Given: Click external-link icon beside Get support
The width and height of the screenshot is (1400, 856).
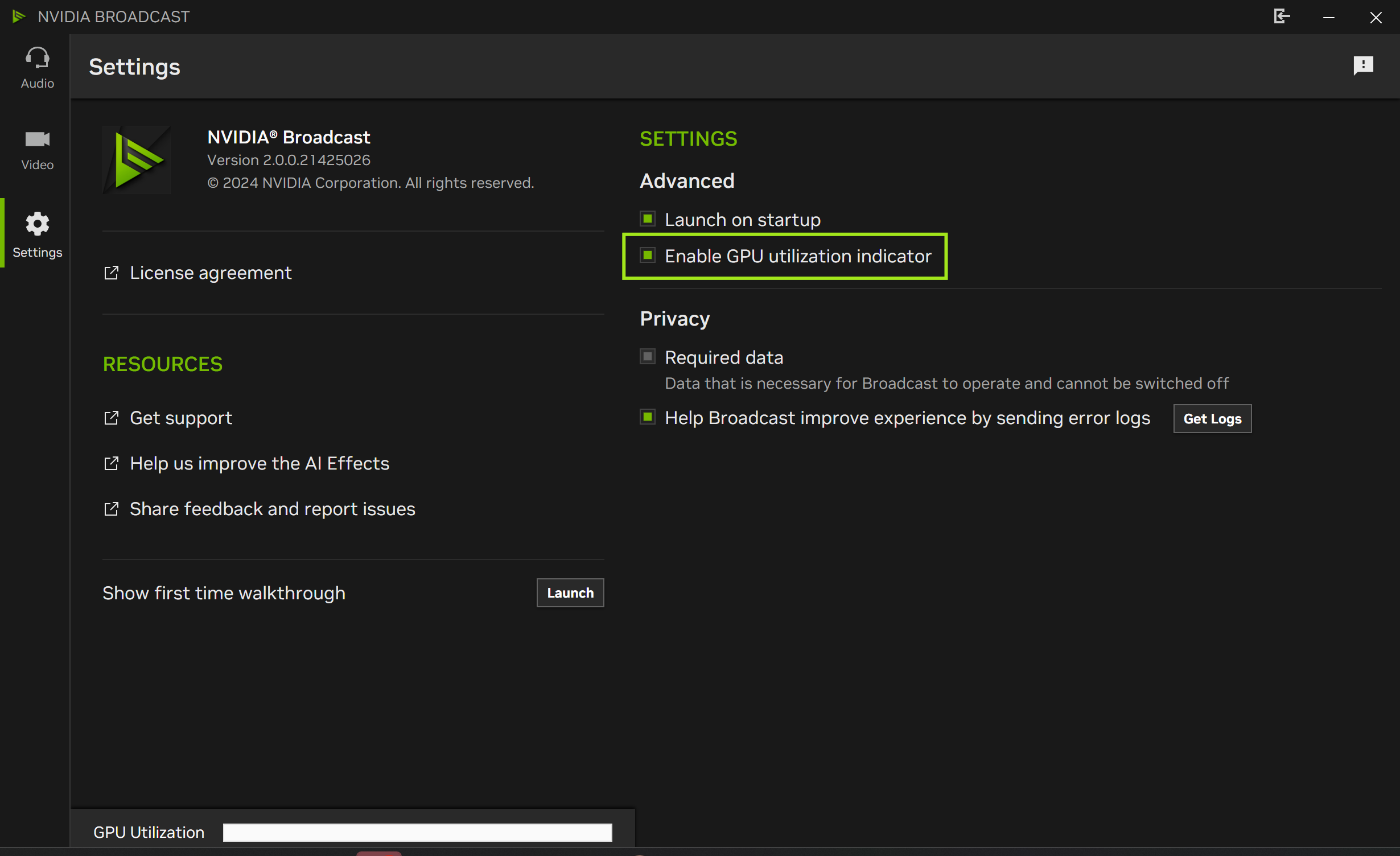Looking at the screenshot, I should (112, 418).
